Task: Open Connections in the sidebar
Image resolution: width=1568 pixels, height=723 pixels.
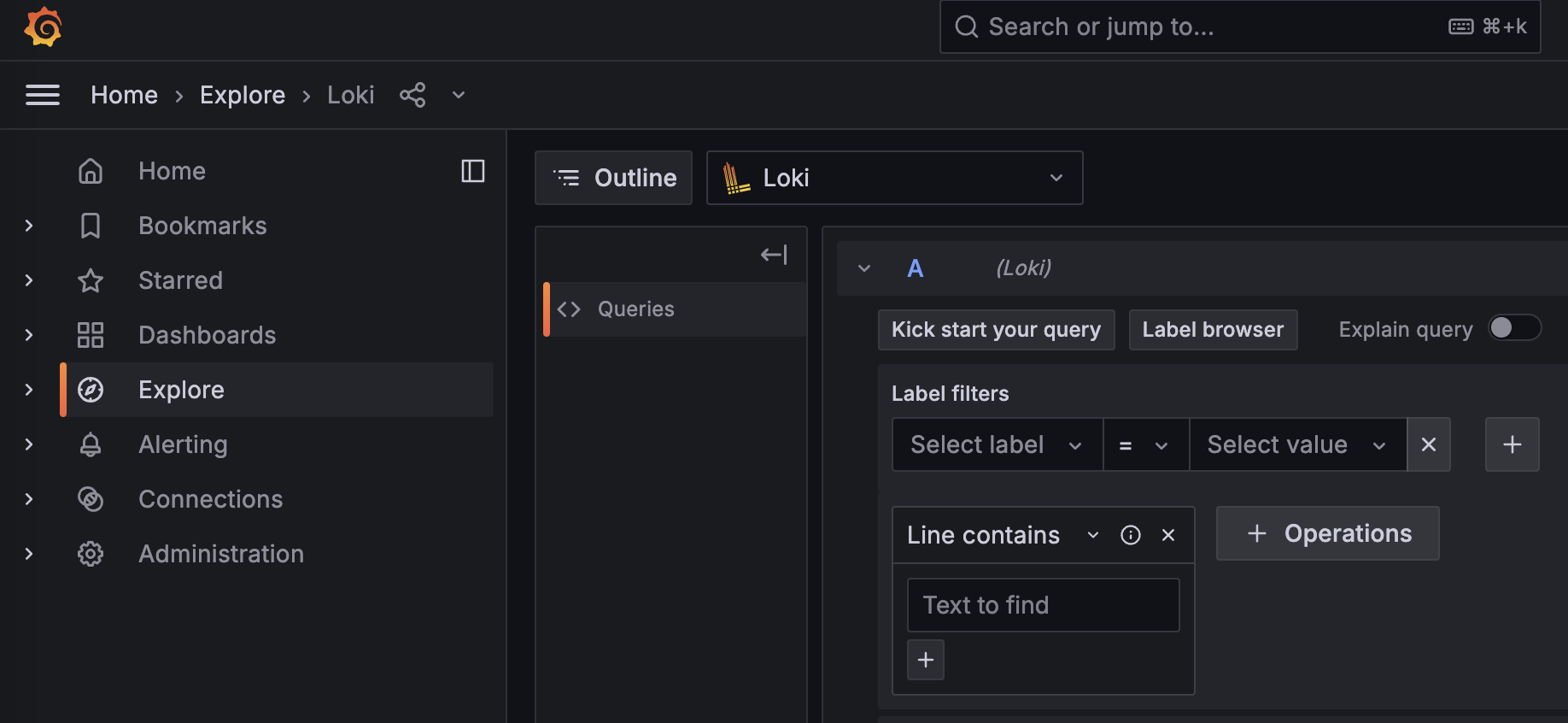Action: pyautogui.click(x=210, y=499)
